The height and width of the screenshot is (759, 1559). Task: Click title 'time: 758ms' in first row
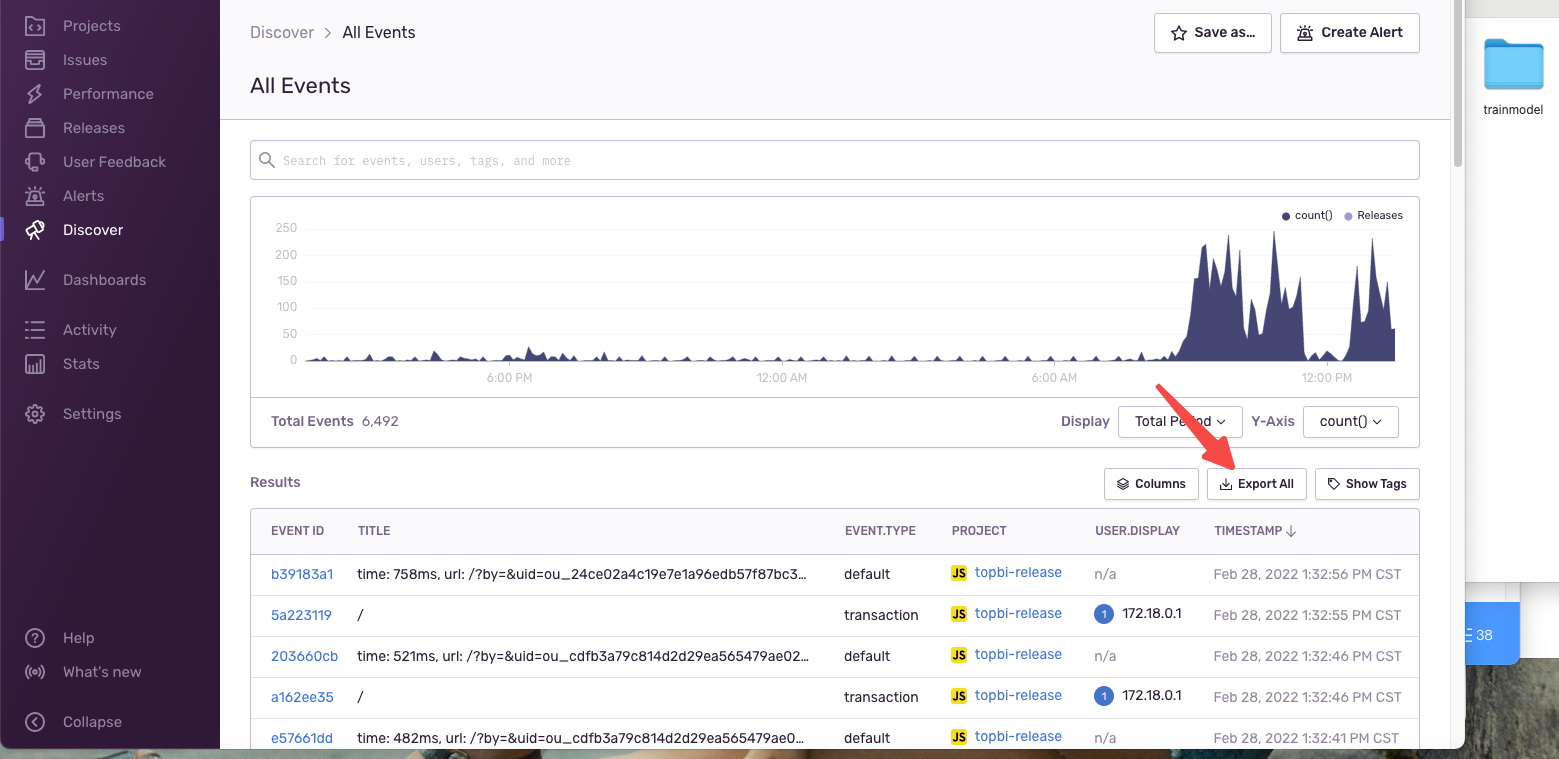(582, 574)
